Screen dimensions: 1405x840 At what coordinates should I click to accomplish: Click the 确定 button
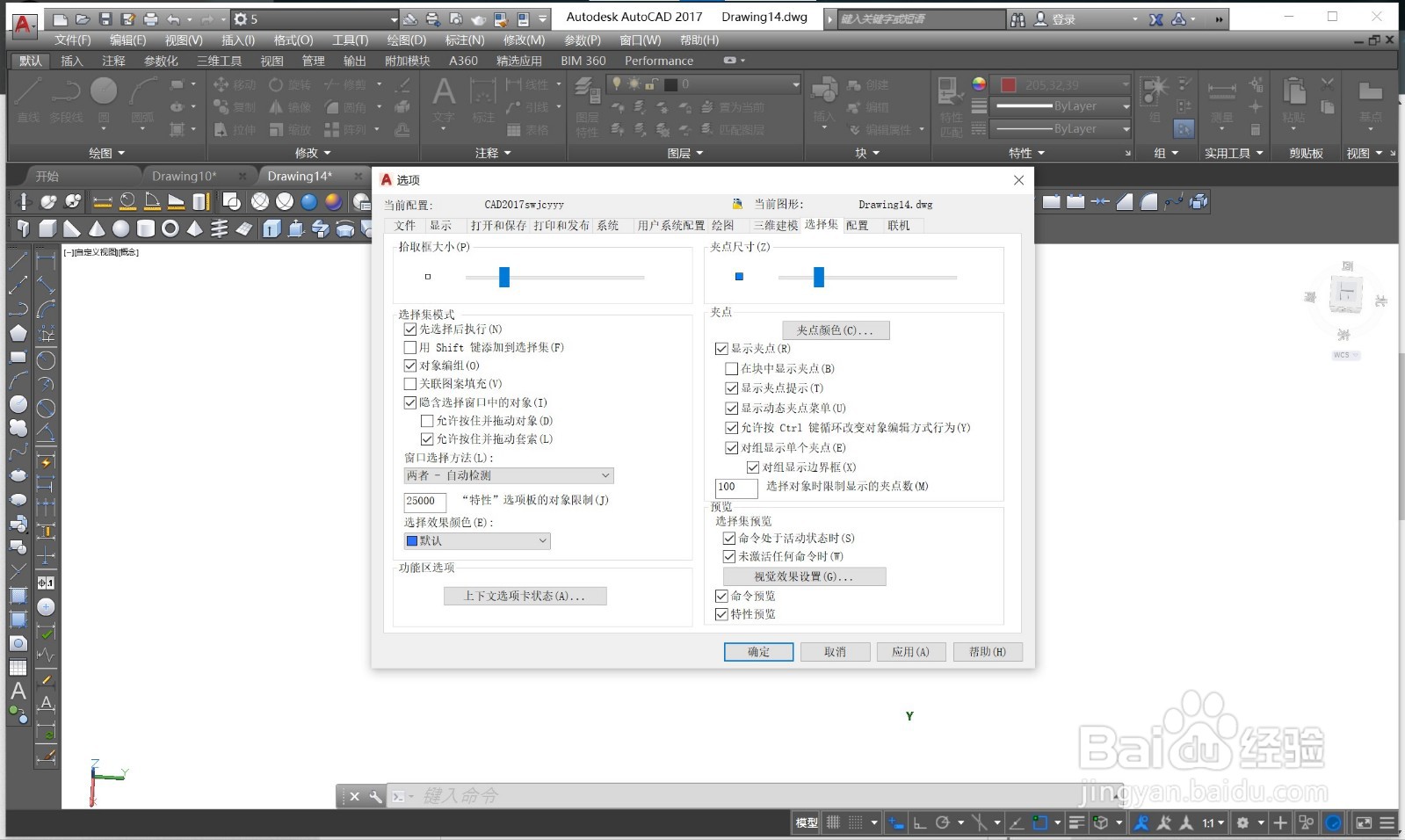(x=758, y=652)
